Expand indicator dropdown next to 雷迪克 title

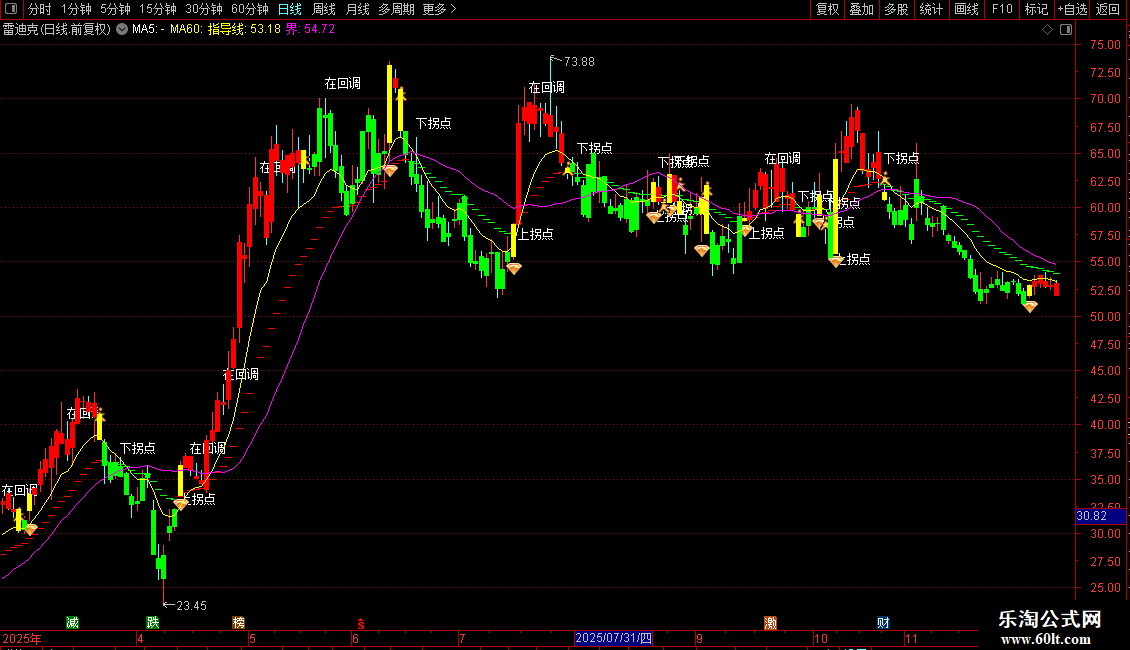point(122,29)
